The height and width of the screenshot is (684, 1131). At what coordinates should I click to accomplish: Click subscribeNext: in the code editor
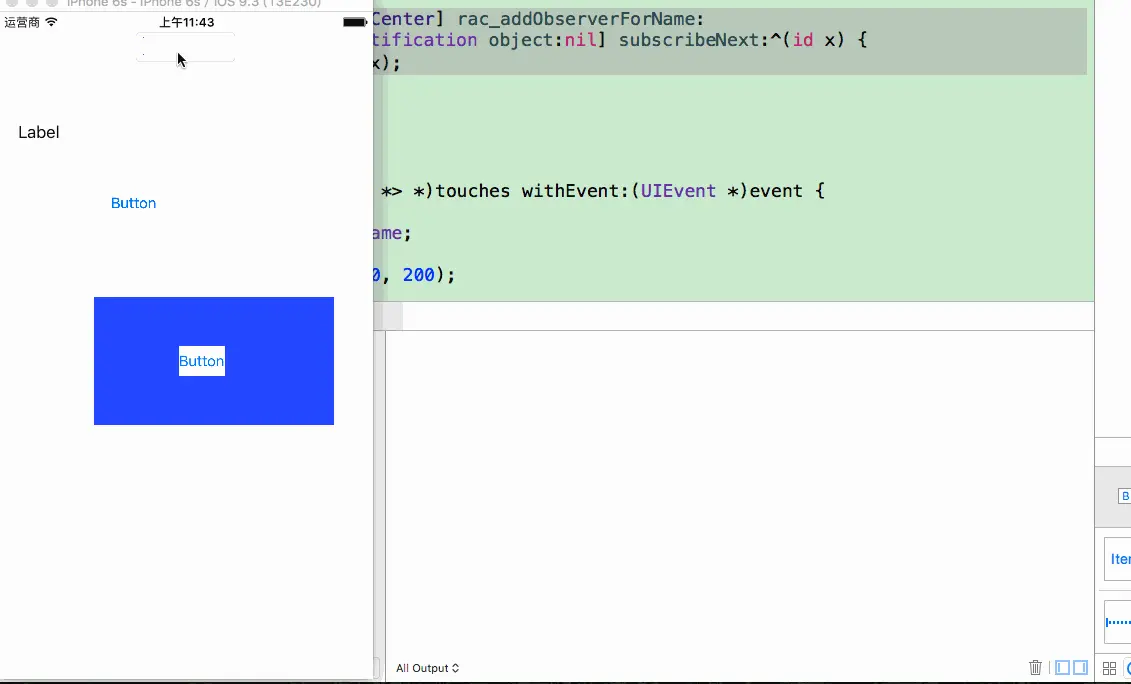coord(694,40)
